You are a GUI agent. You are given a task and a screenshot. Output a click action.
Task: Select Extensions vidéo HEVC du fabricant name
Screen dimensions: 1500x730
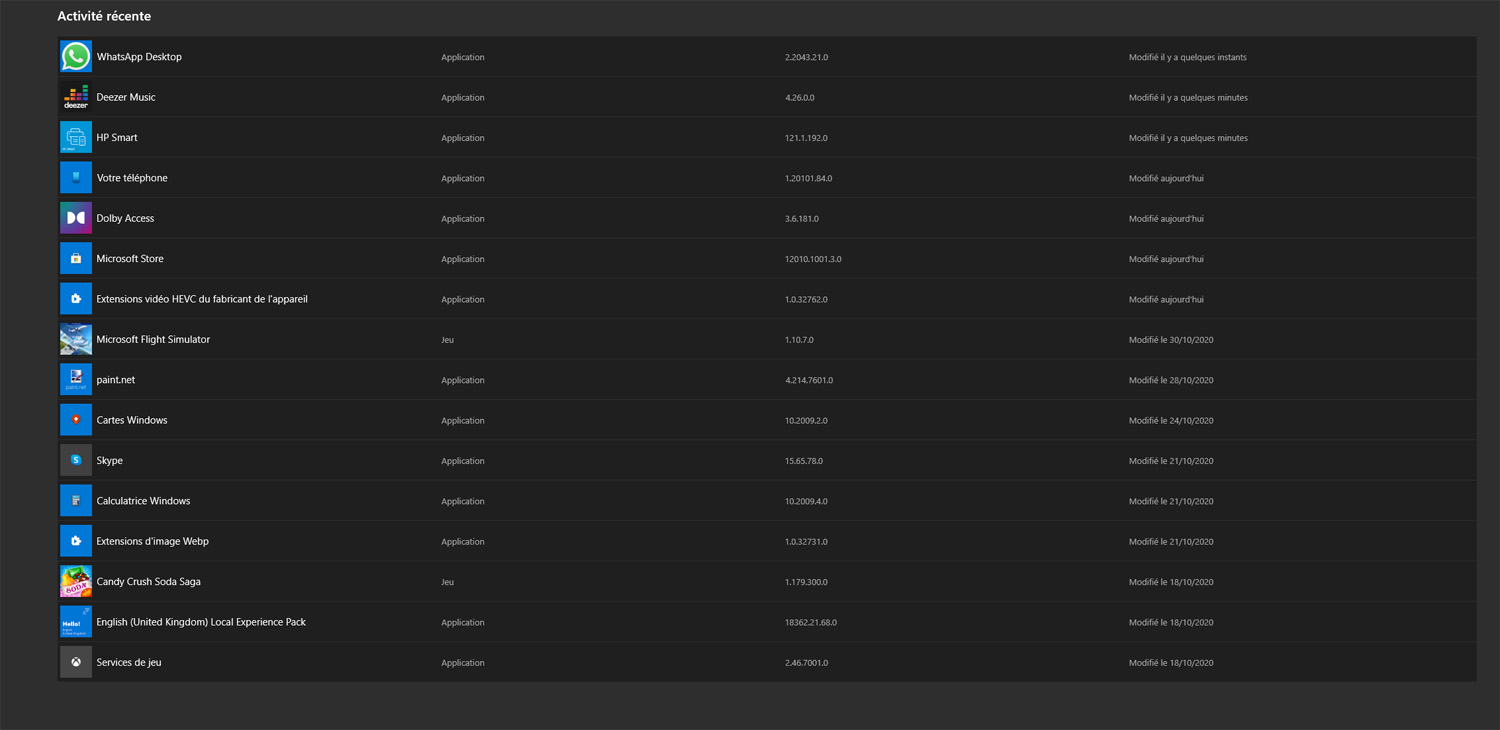(202, 299)
